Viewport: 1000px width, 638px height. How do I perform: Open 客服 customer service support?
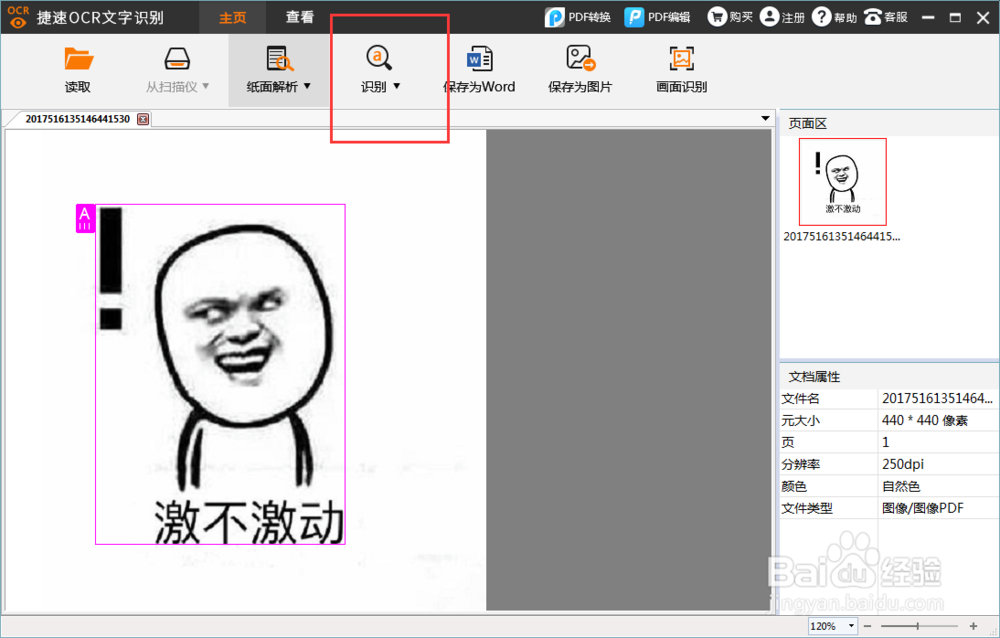coord(886,16)
